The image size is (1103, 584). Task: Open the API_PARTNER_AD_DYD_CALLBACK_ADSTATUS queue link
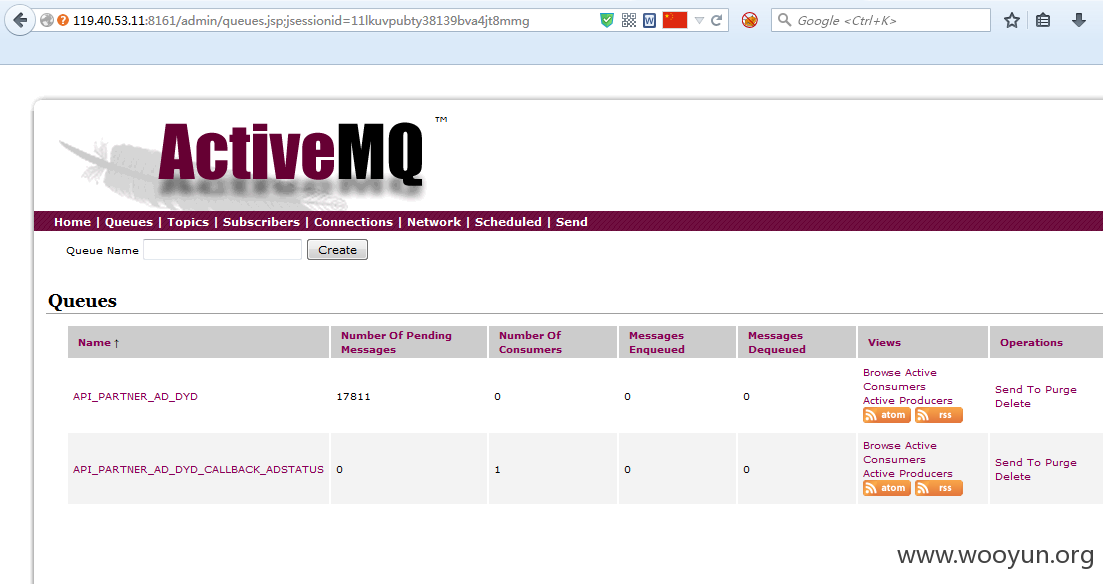(x=198, y=469)
